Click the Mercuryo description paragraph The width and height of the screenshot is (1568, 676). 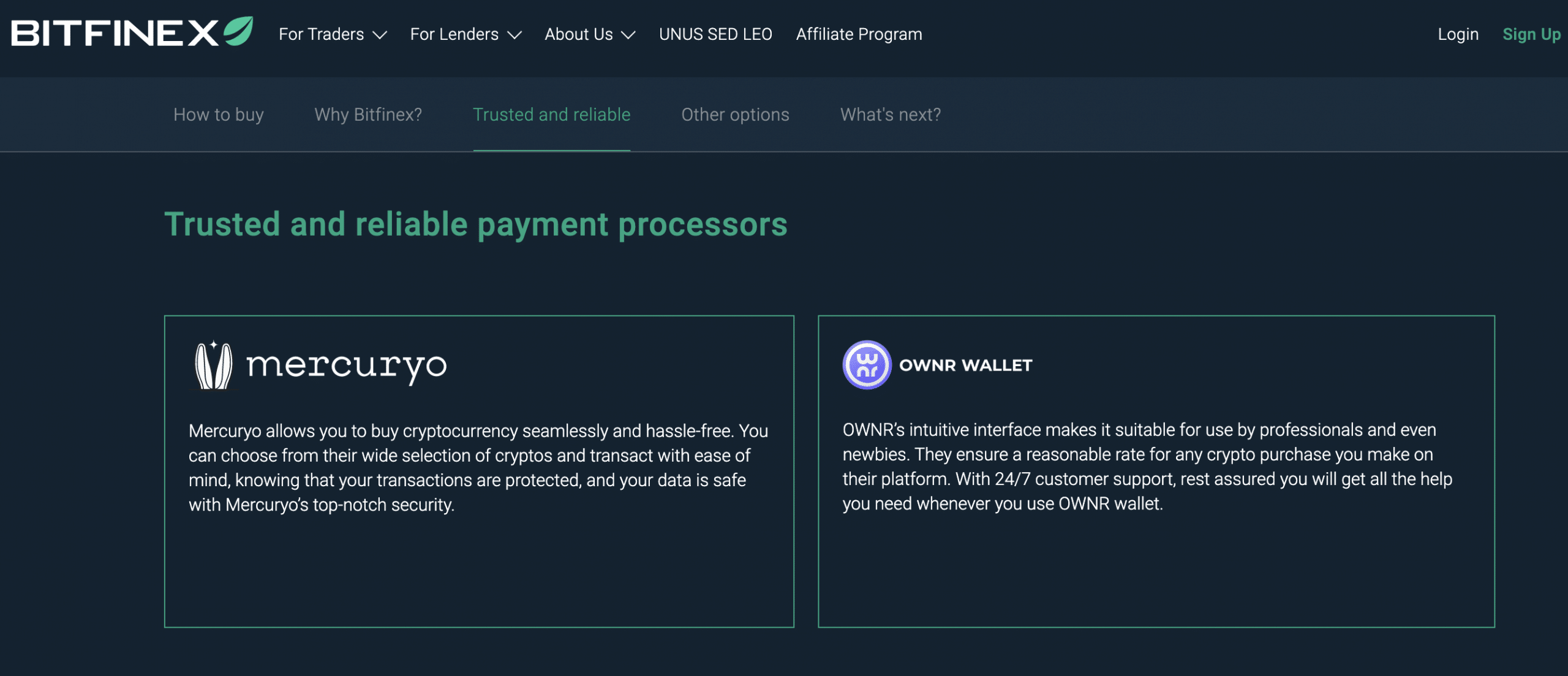[x=478, y=468]
